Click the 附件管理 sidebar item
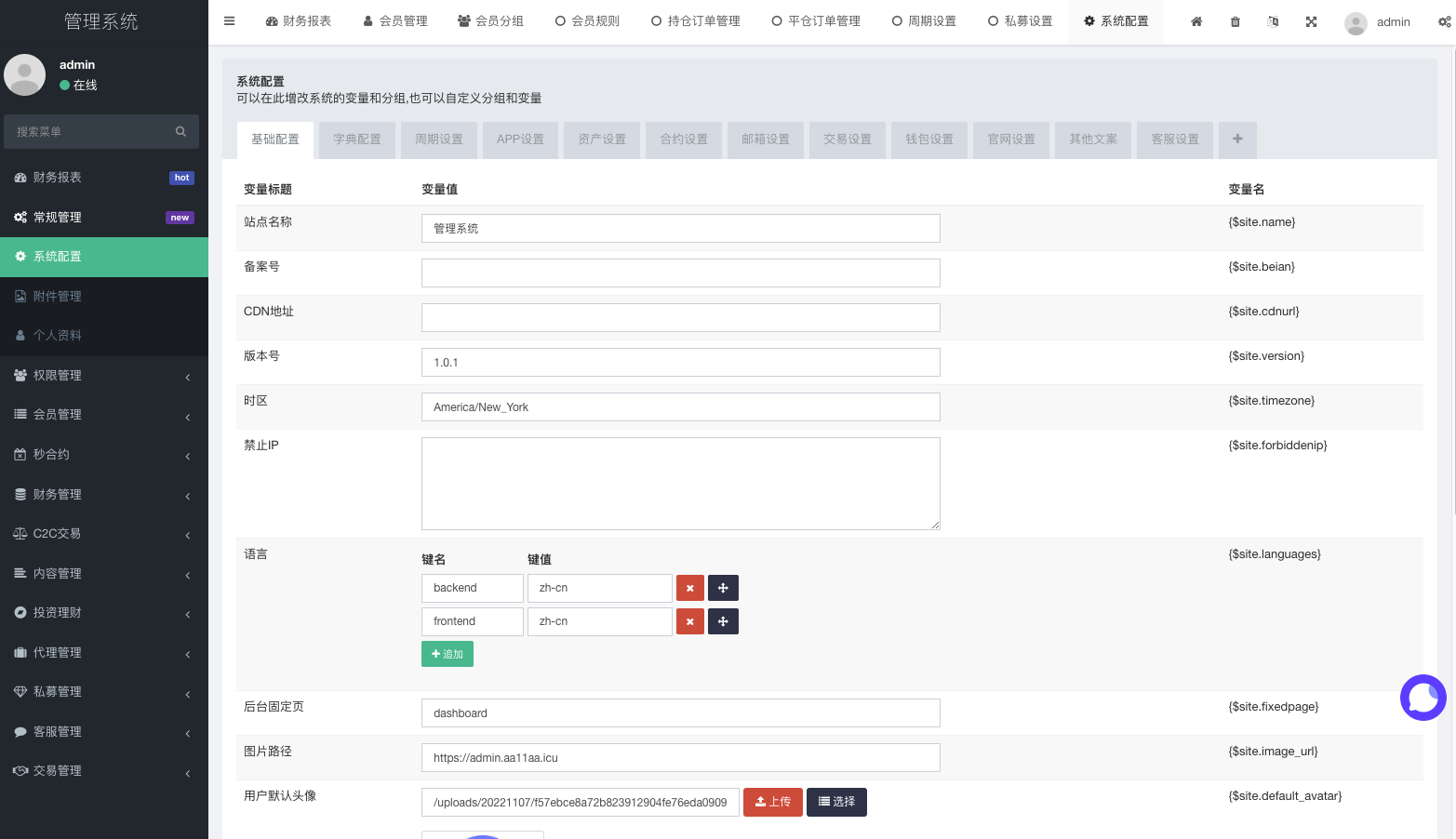1456x839 pixels. 56,296
